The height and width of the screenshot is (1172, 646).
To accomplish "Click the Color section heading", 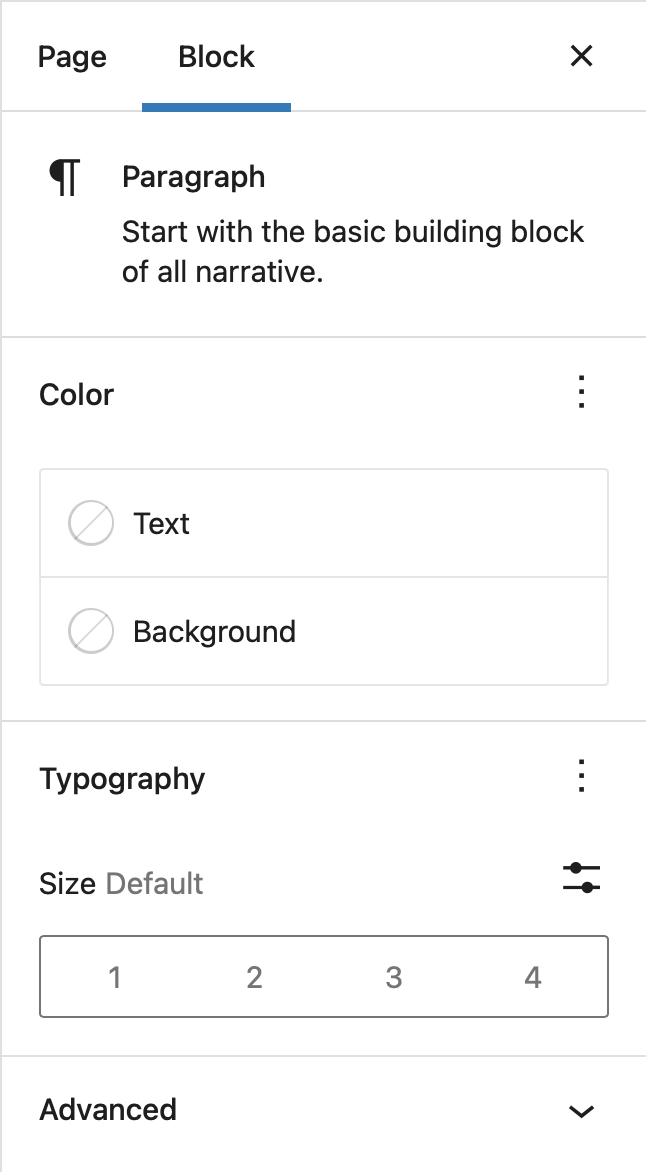I will click(x=77, y=395).
